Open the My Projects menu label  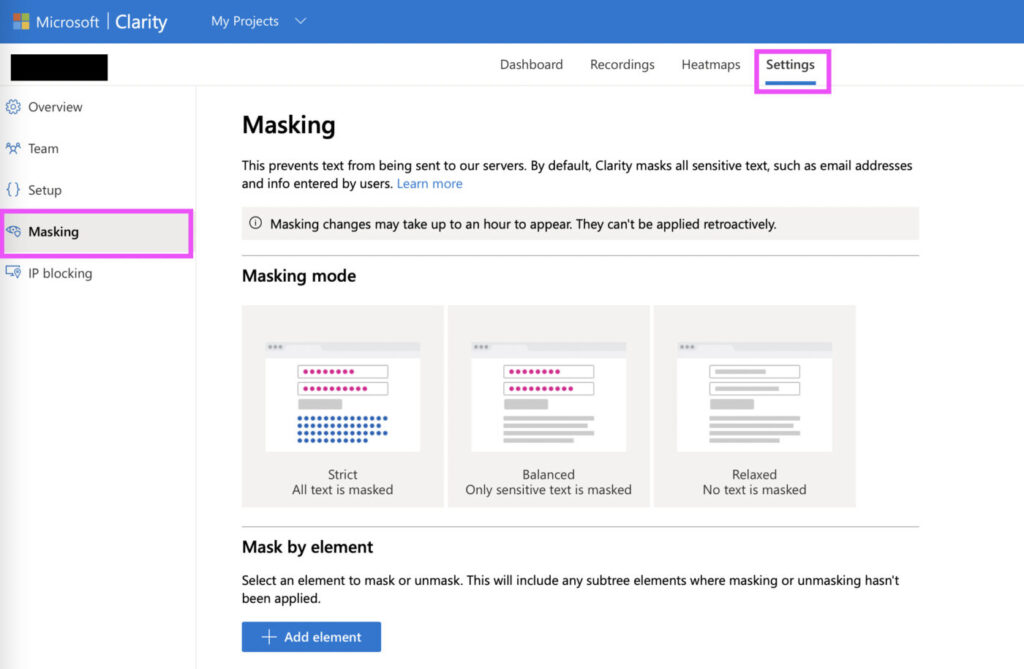(245, 21)
